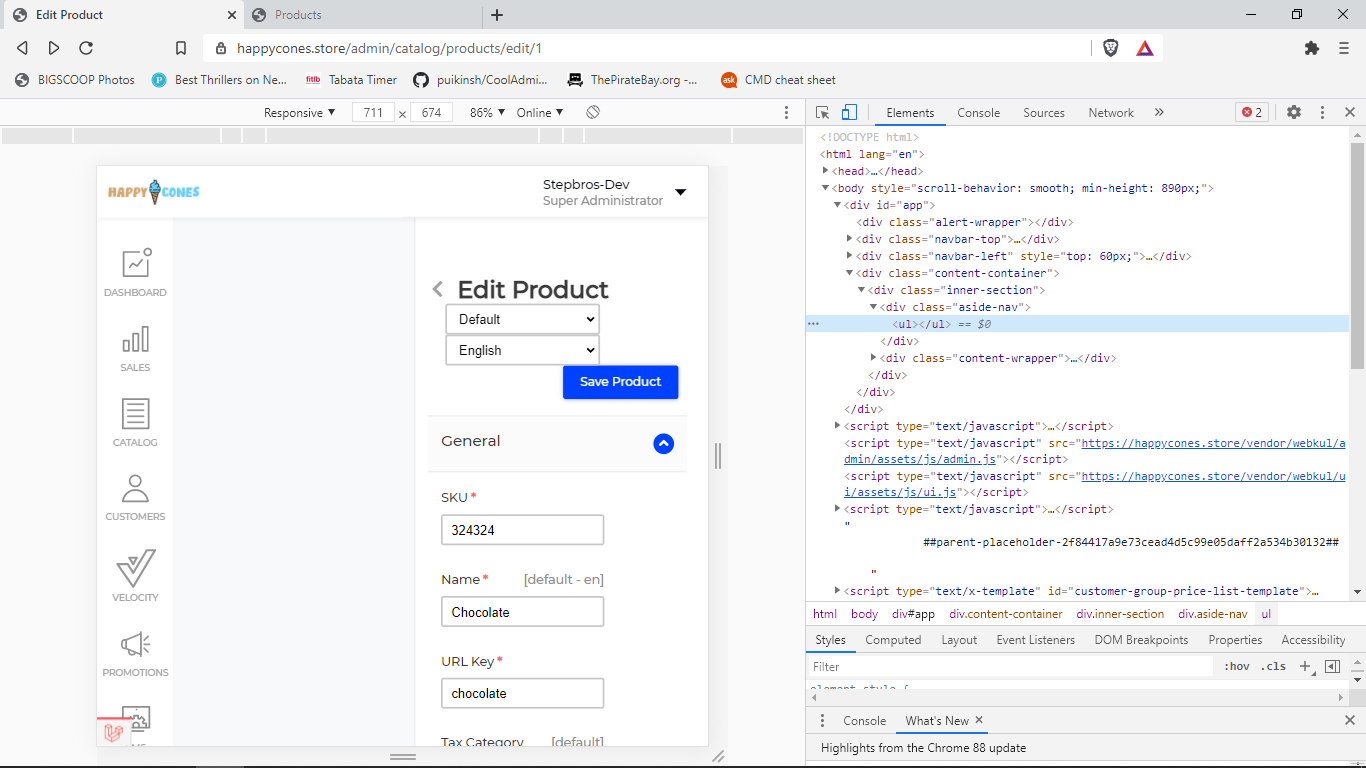Screen dimensions: 1366x768
Task: Open the Tabata Timer bookmark
Action: [351, 80]
